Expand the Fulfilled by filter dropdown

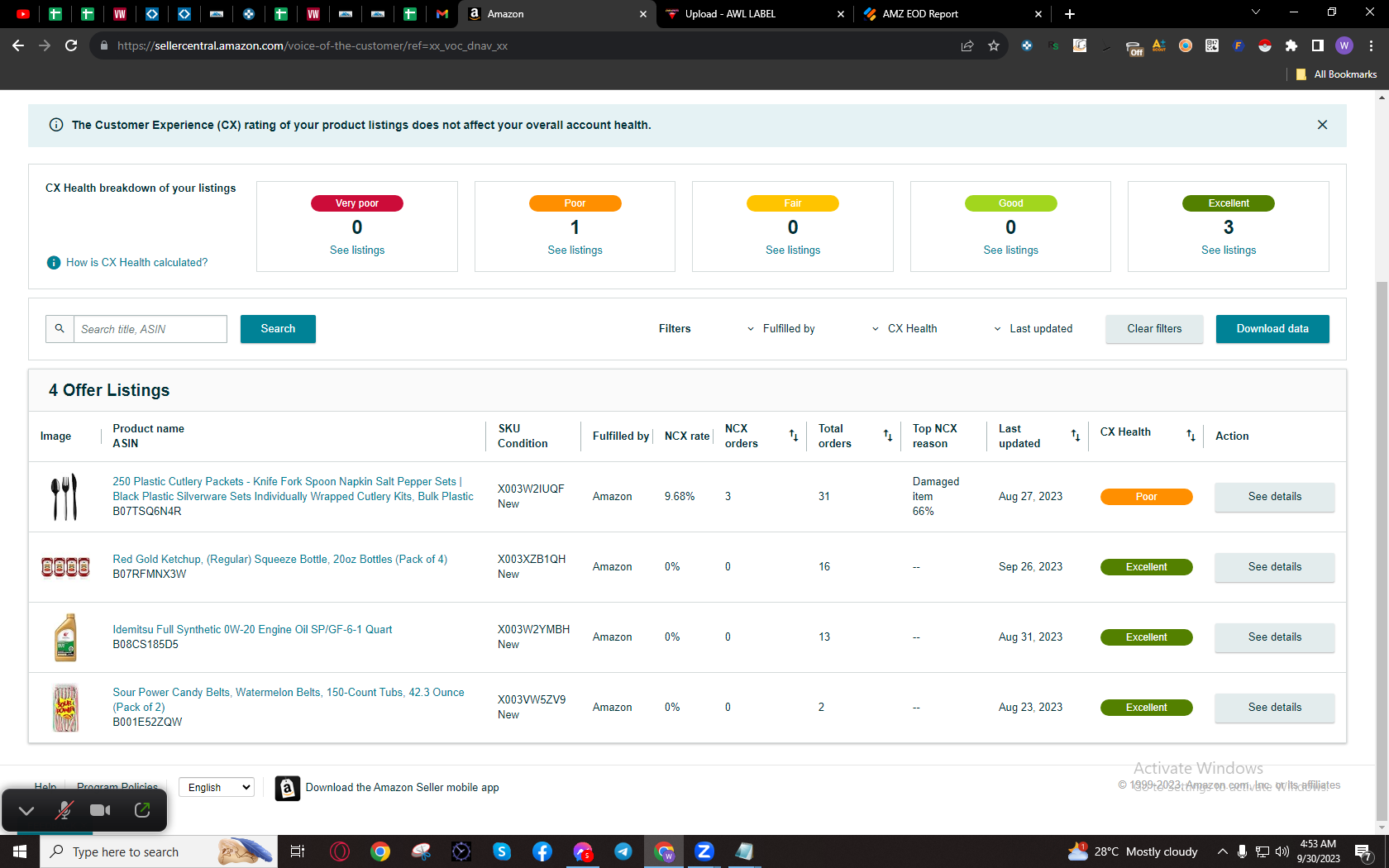pyautogui.click(x=780, y=329)
